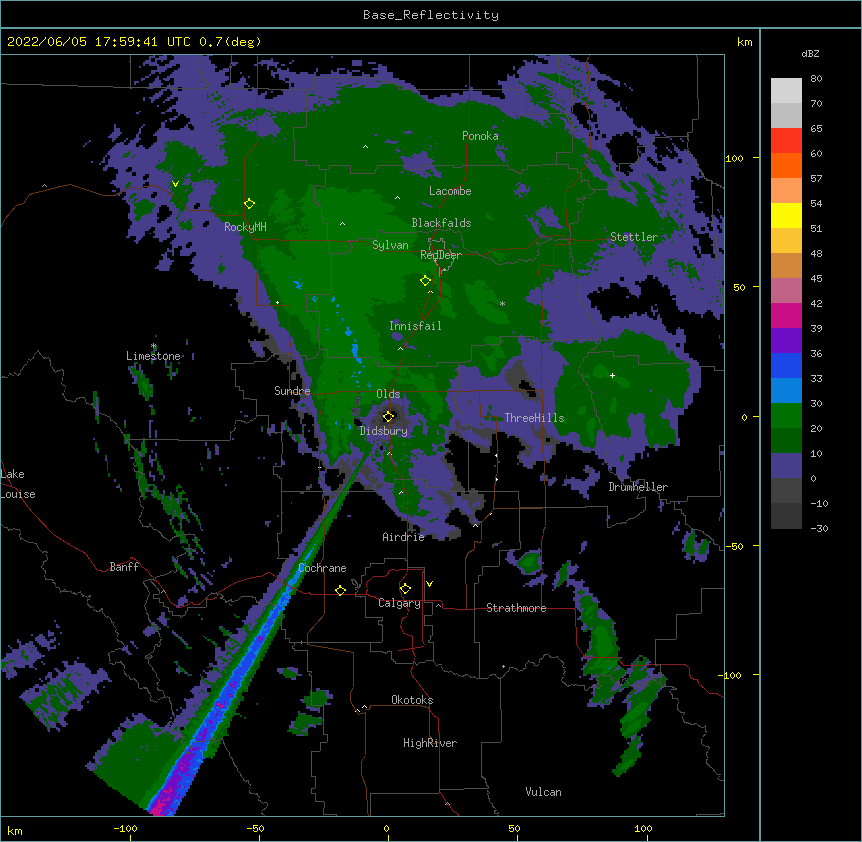Click the Ponoka city label
The image size is (862, 842).
pyautogui.click(x=480, y=136)
